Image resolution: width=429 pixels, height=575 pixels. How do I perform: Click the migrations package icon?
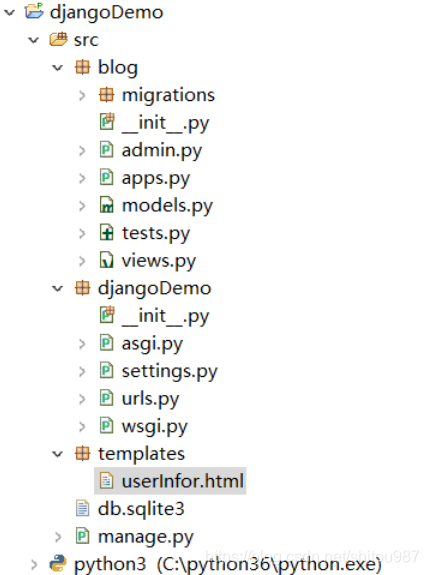tap(106, 95)
